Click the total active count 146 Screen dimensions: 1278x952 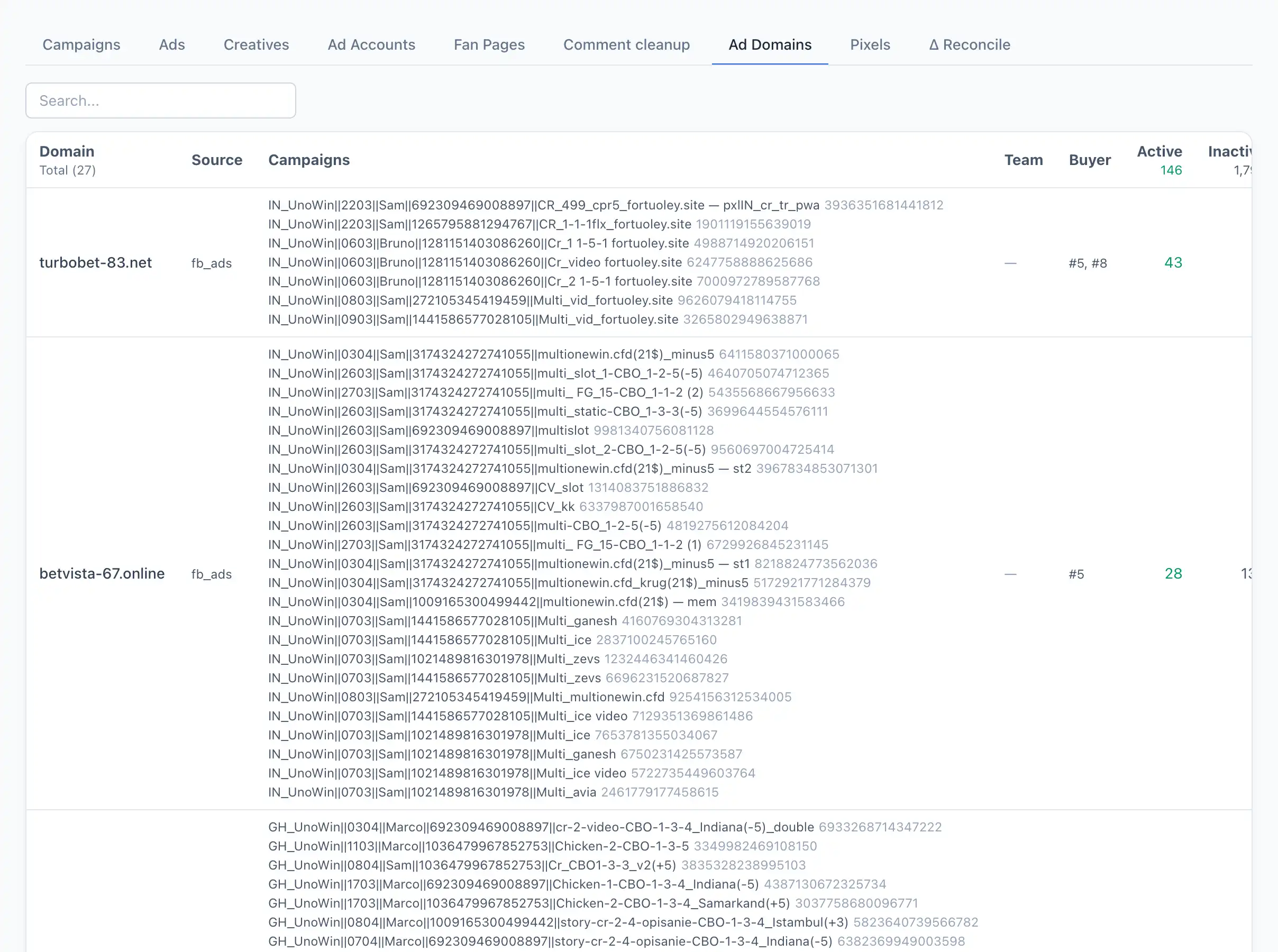pyautogui.click(x=1171, y=171)
